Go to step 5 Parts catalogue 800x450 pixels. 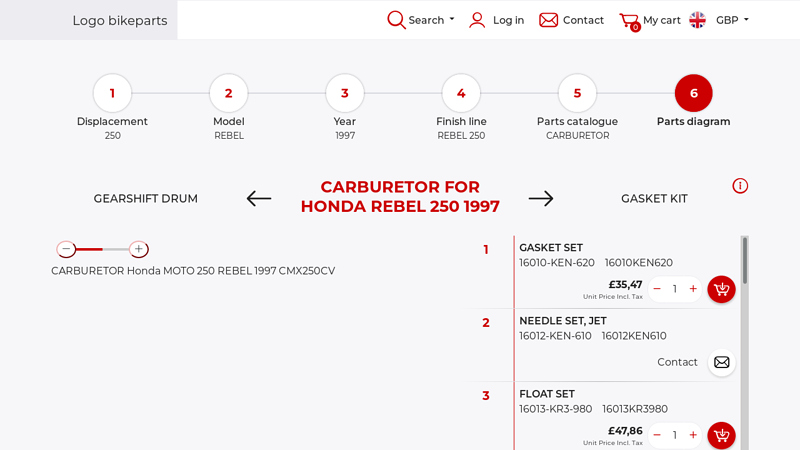578,93
